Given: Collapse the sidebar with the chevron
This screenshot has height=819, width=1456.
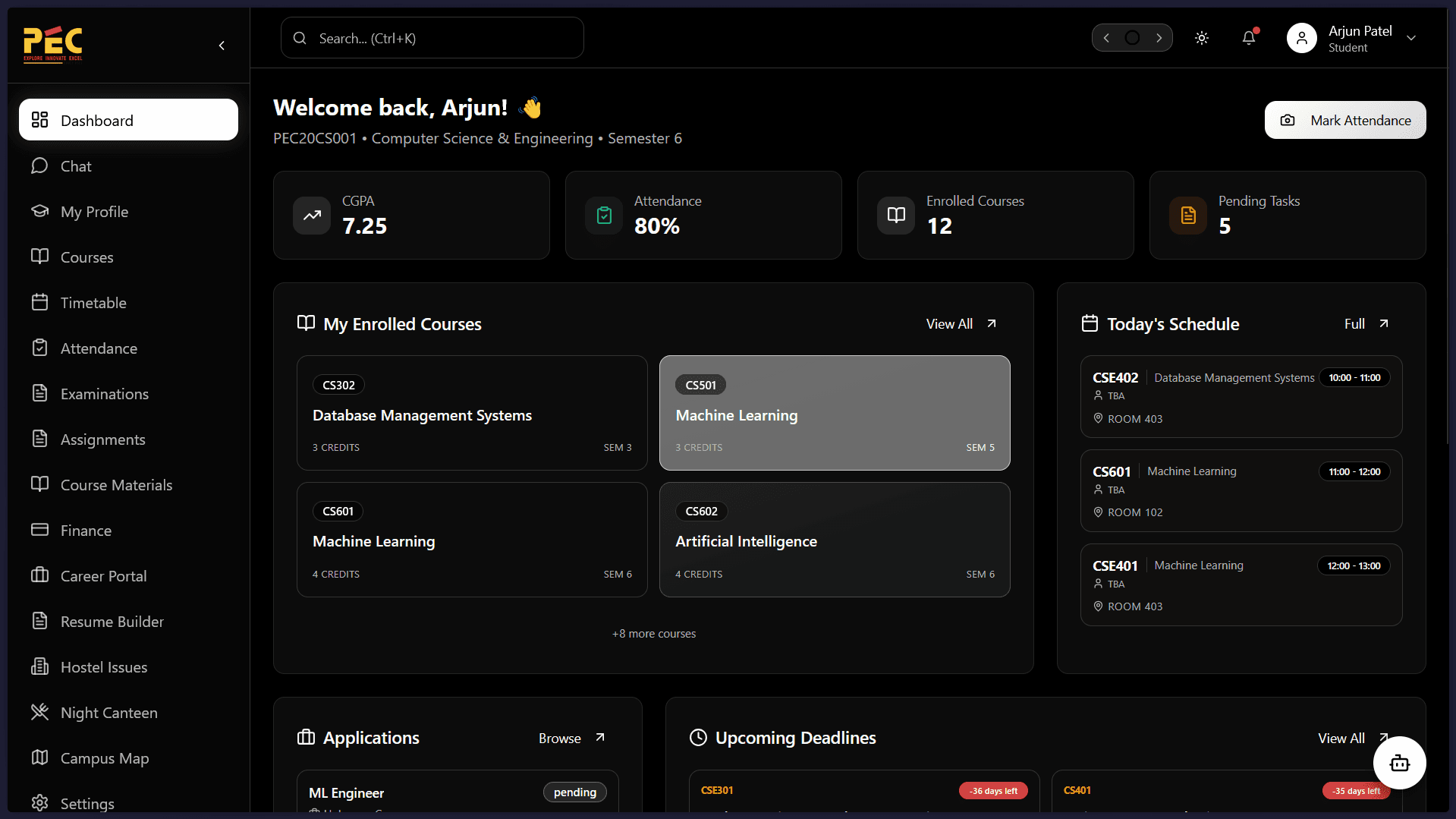Looking at the screenshot, I should click(x=222, y=46).
